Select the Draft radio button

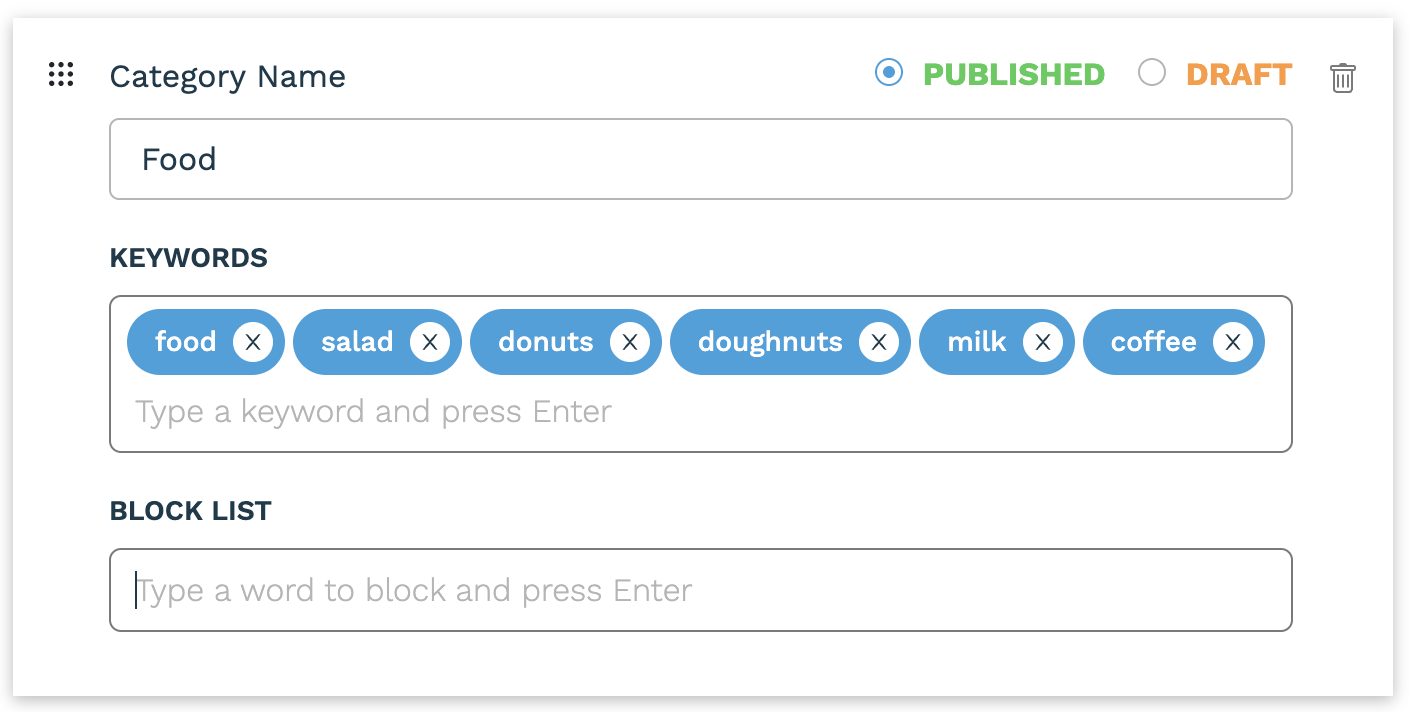[1152, 72]
